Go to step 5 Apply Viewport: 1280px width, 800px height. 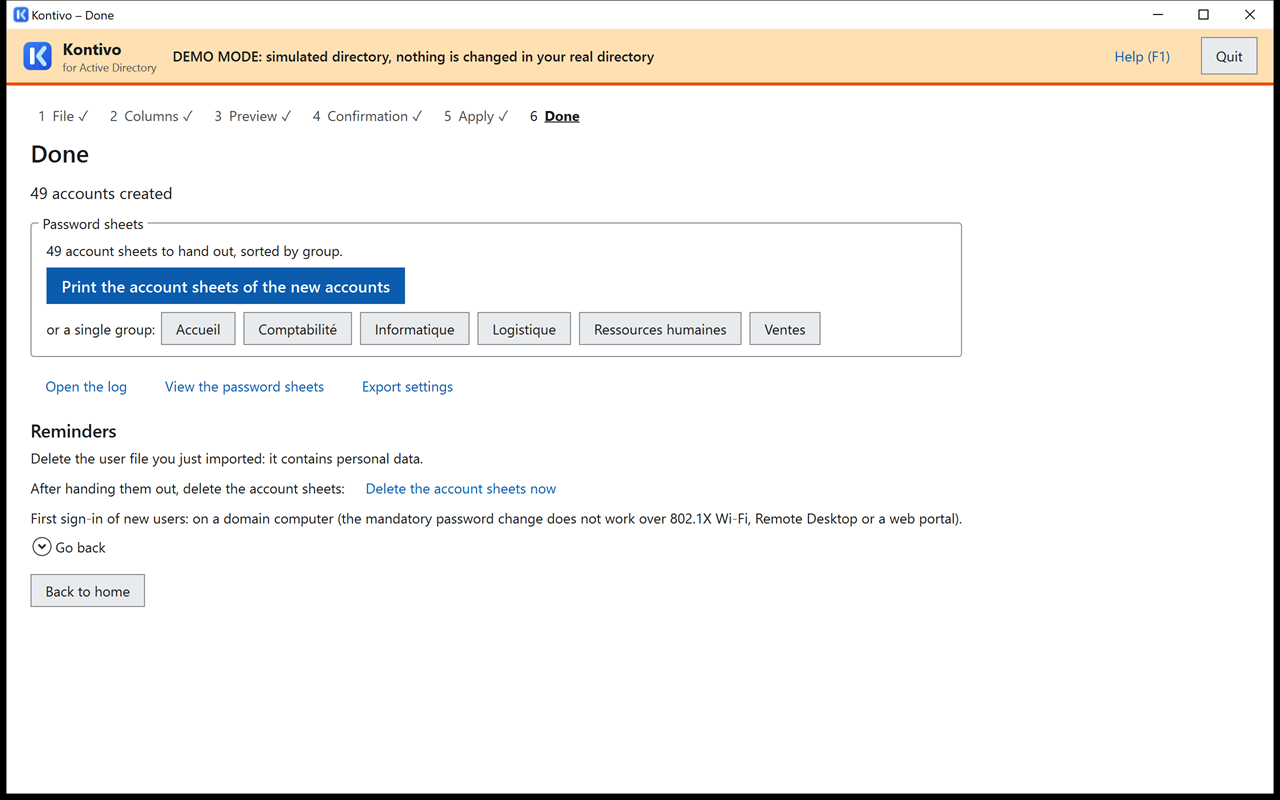pos(476,116)
